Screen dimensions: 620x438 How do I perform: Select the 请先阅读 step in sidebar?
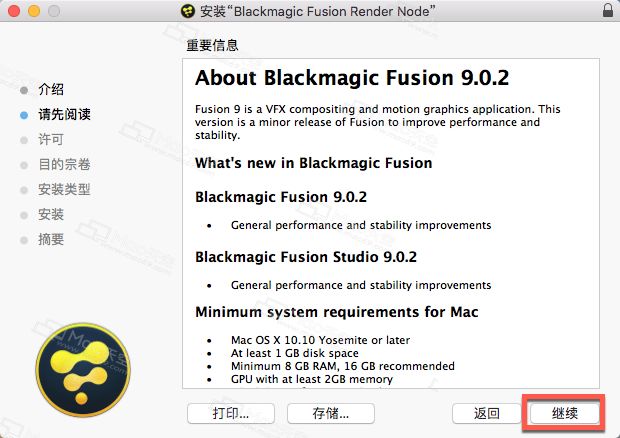tap(64, 115)
